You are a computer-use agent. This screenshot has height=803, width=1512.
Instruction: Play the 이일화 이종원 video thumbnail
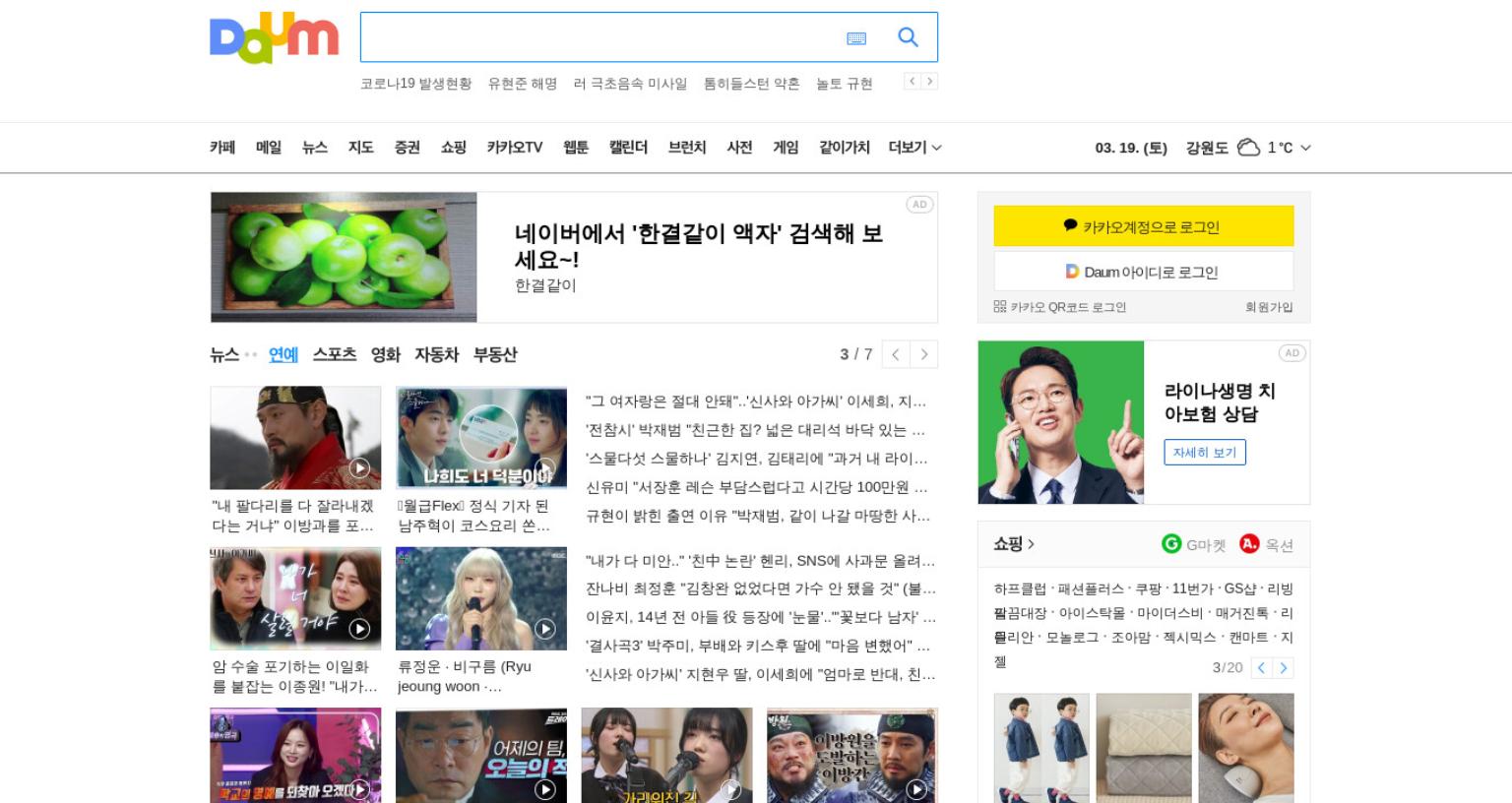[x=295, y=598]
